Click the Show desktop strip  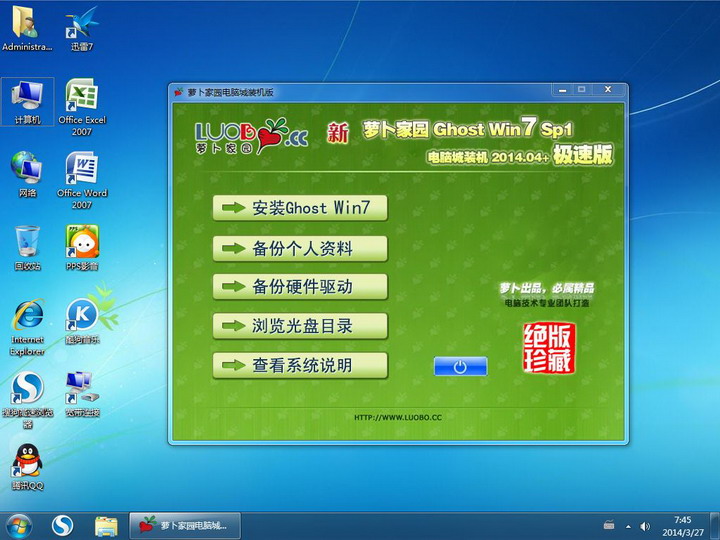[x=714, y=526]
